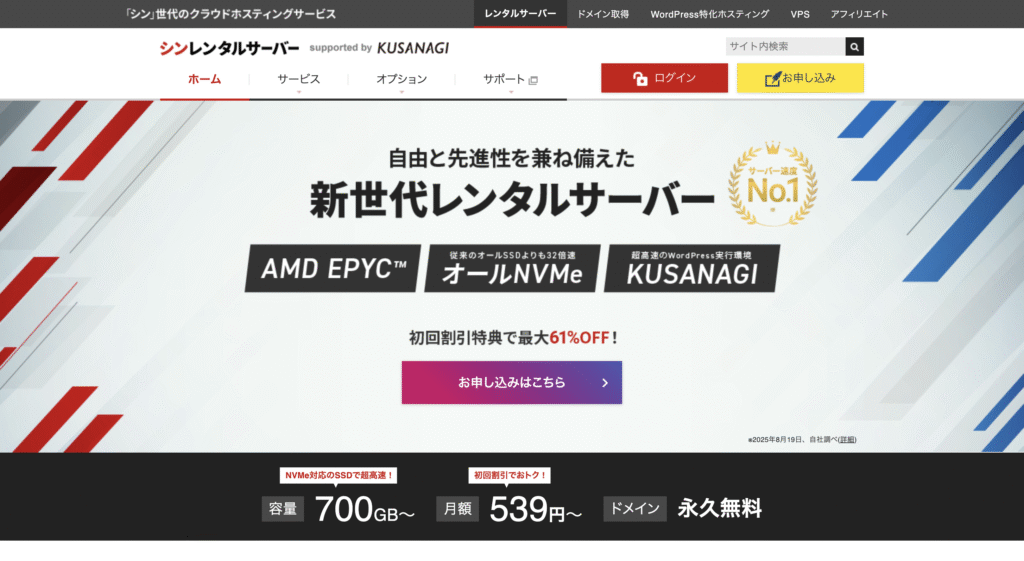Click the サイト内検索 search field
Screen dimensions: 1024x561
785,46
